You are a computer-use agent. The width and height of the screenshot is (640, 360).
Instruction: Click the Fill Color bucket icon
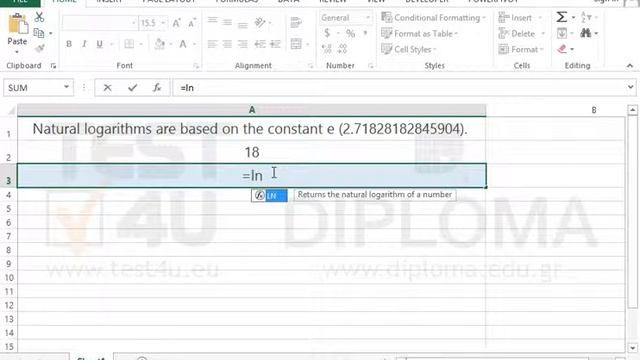click(x=160, y=44)
